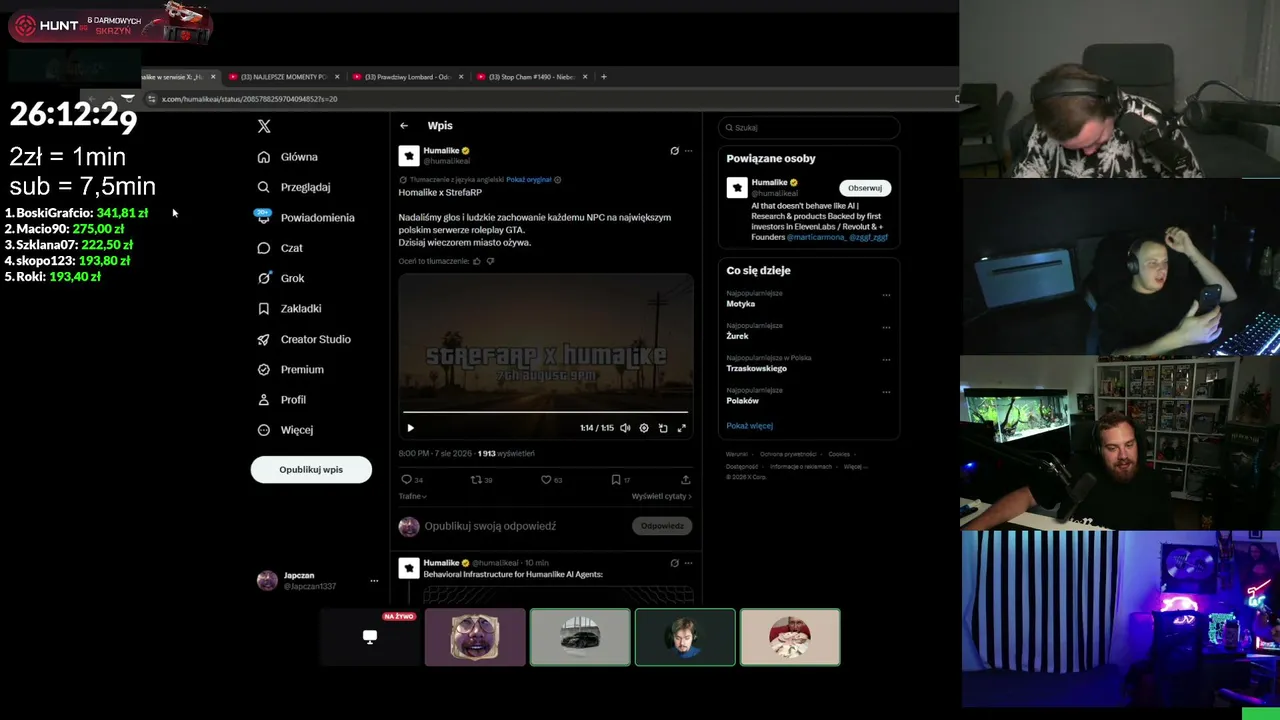1280x720 pixels.
Task: Mute the video with the speaker icon
Action: 625,428
